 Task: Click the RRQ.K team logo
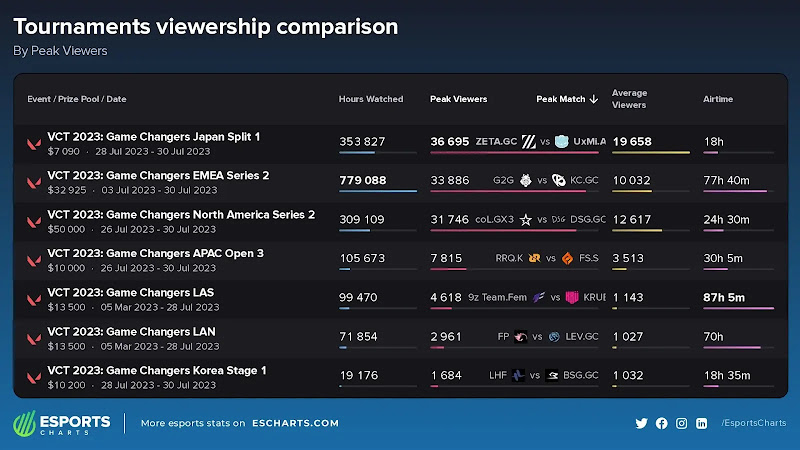[x=534, y=258]
